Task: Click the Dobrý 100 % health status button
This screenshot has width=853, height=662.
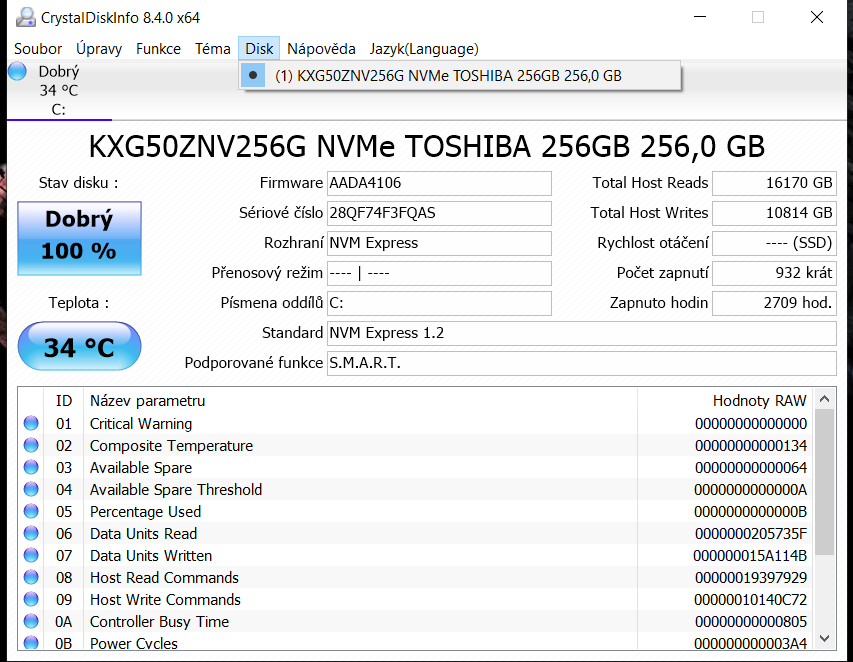Action: click(79, 238)
